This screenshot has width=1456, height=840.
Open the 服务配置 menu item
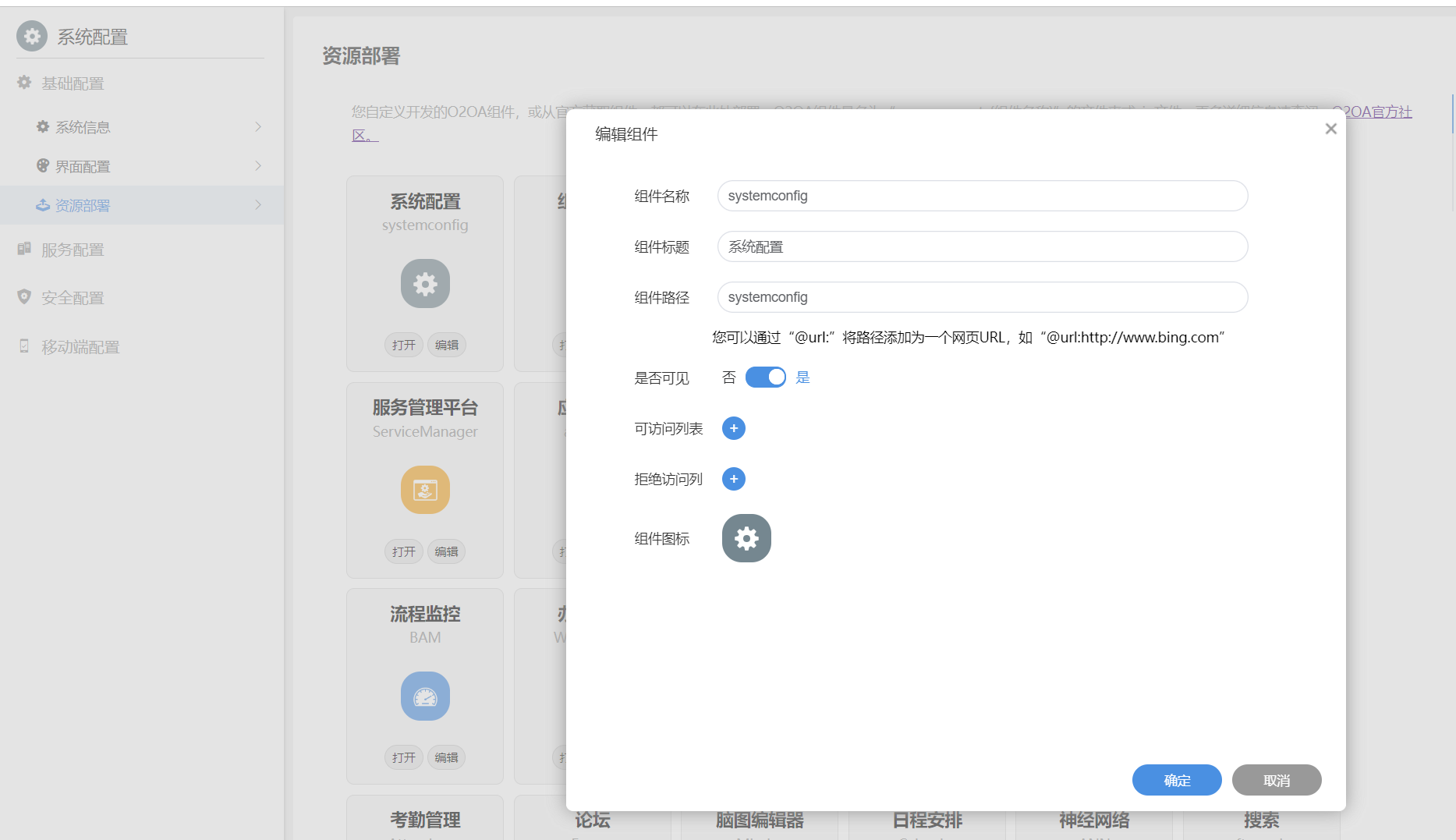[73, 250]
